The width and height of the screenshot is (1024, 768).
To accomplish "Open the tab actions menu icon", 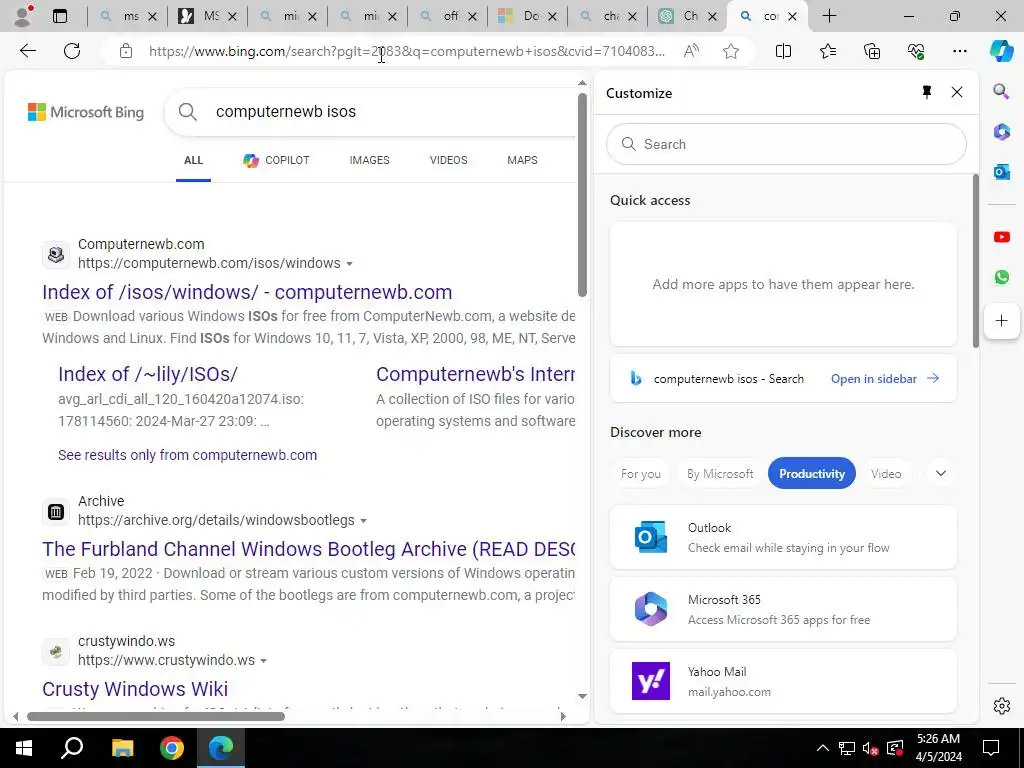I will click(x=60, y=16).
